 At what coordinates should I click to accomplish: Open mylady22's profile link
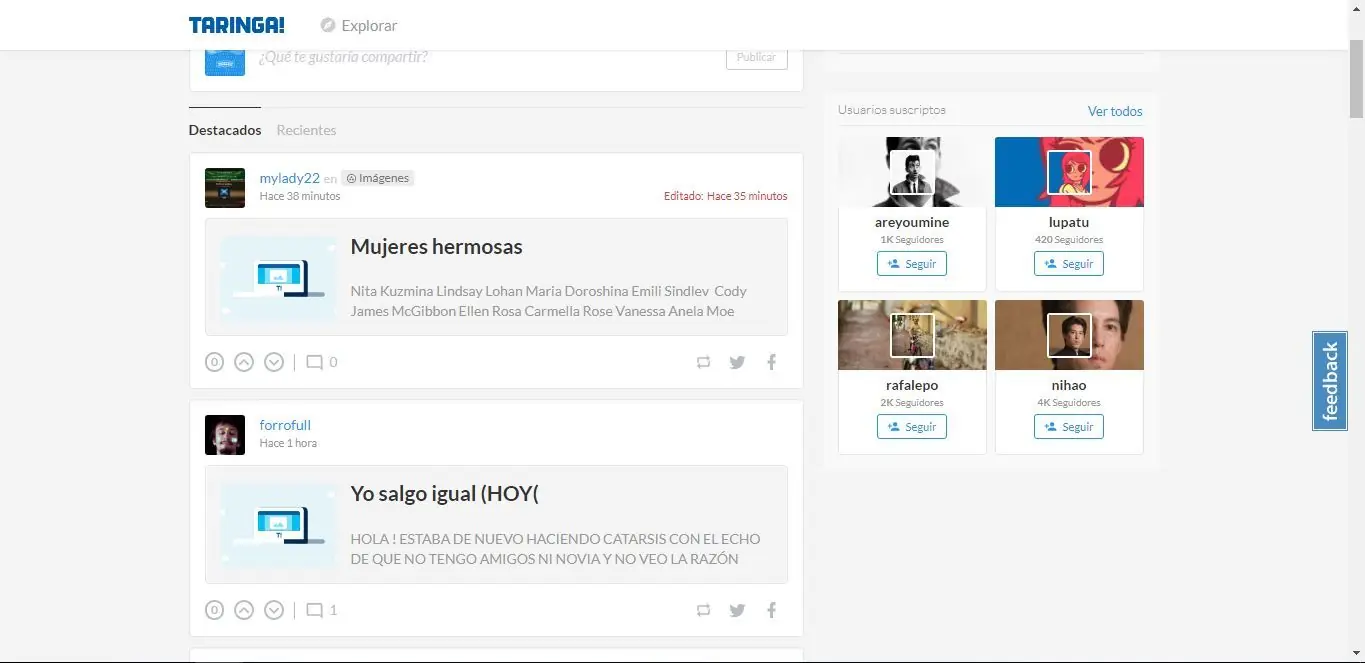(x=289, y=178)
